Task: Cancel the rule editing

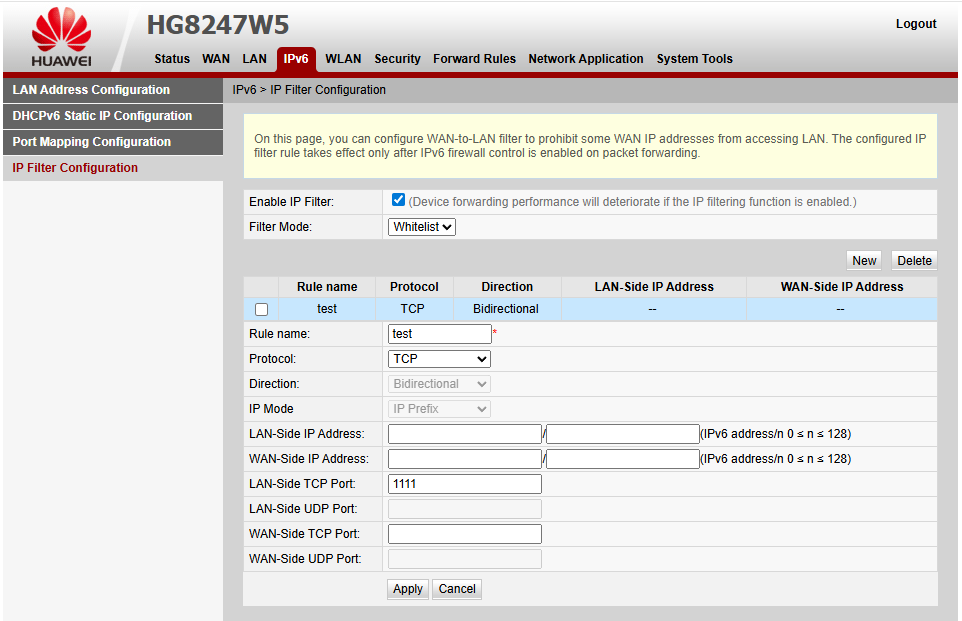Action: click(457, 589)
